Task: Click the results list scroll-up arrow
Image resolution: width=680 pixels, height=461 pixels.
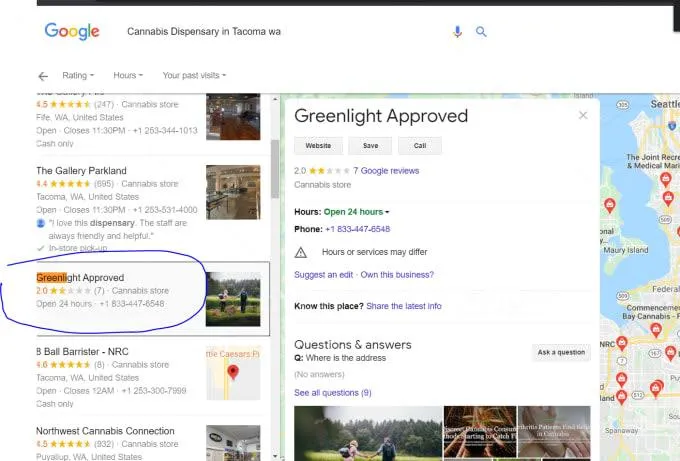Action: pos(275,99)
